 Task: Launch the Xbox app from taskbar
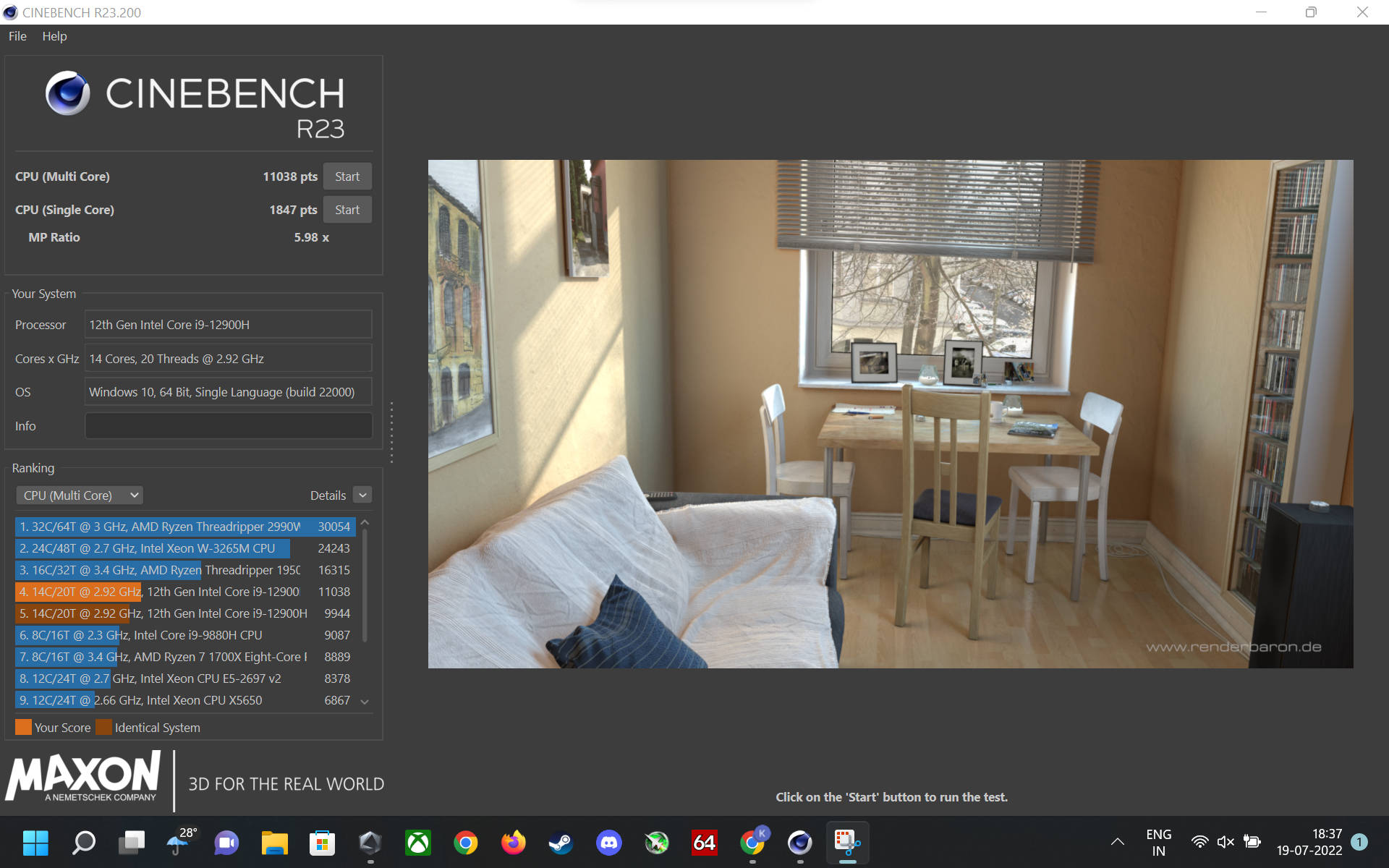tap(417, 843)
